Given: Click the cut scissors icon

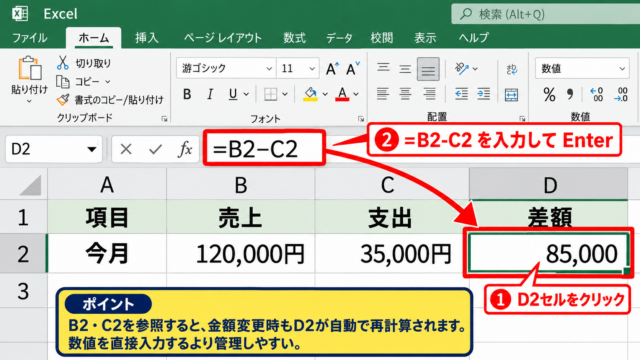Looking at the screenshot, I should pyautogui.click(x=62, y=63).
